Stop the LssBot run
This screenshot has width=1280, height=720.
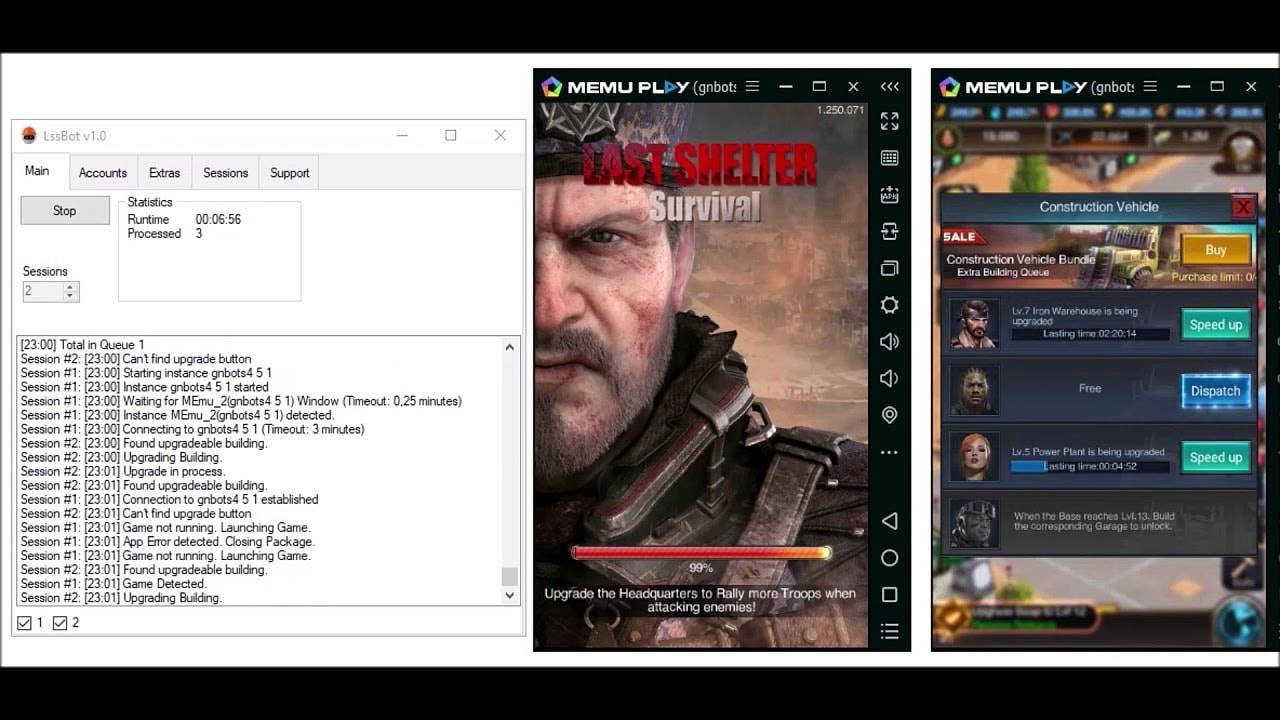[65, 211]
